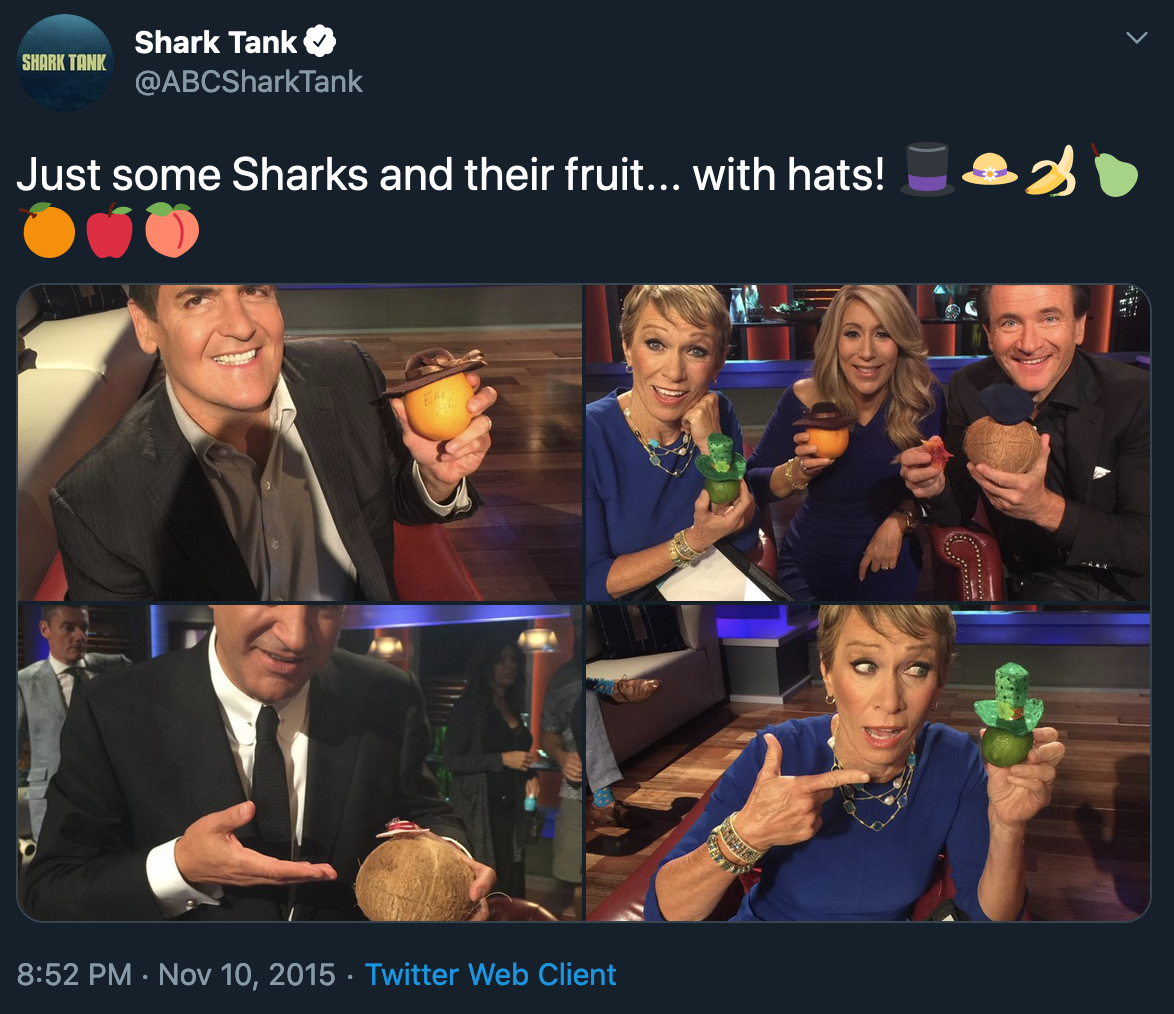
Task: Click the tangerine emoji
Action: 48,230
